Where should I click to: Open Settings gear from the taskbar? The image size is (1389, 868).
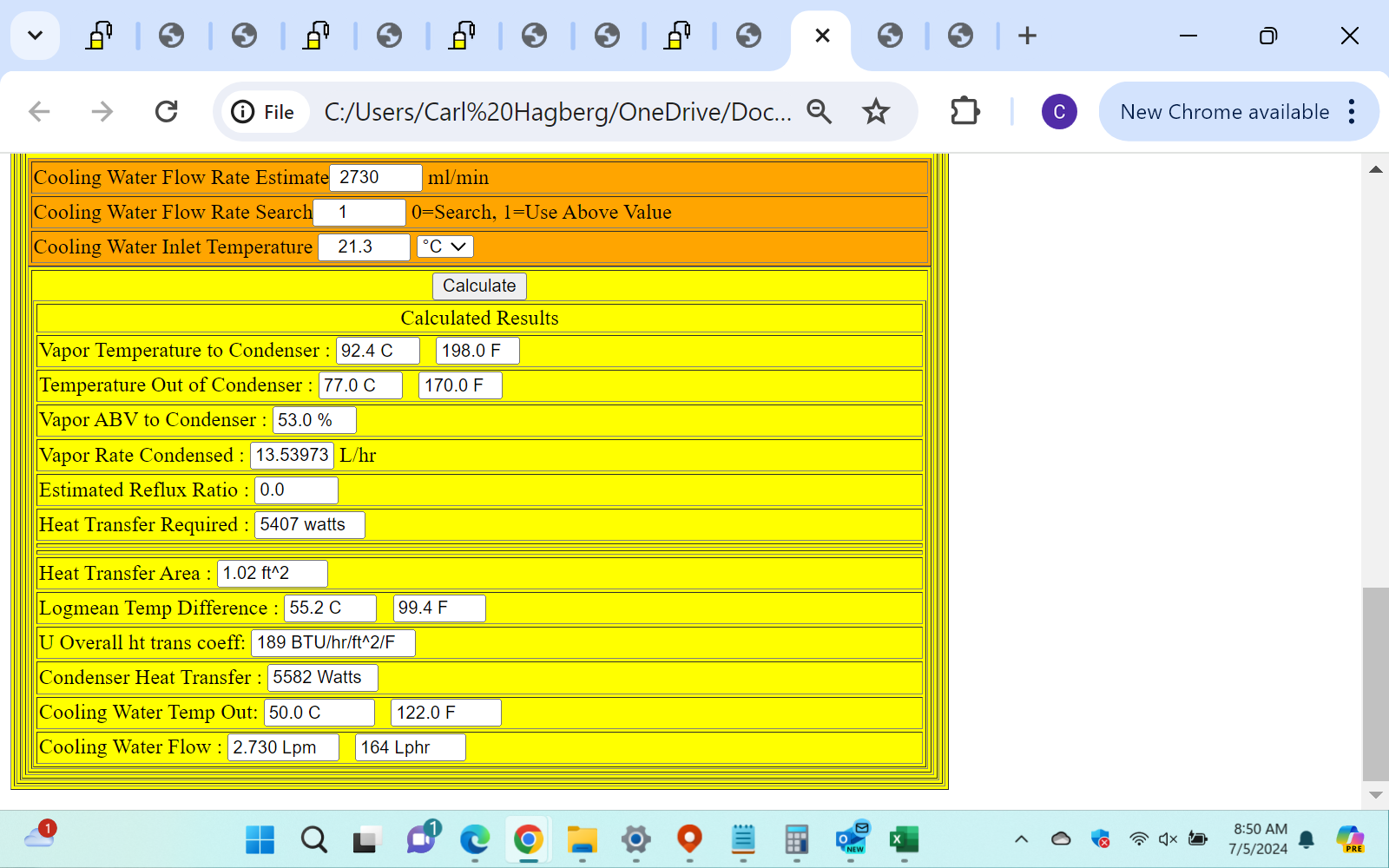pos(635,839)
